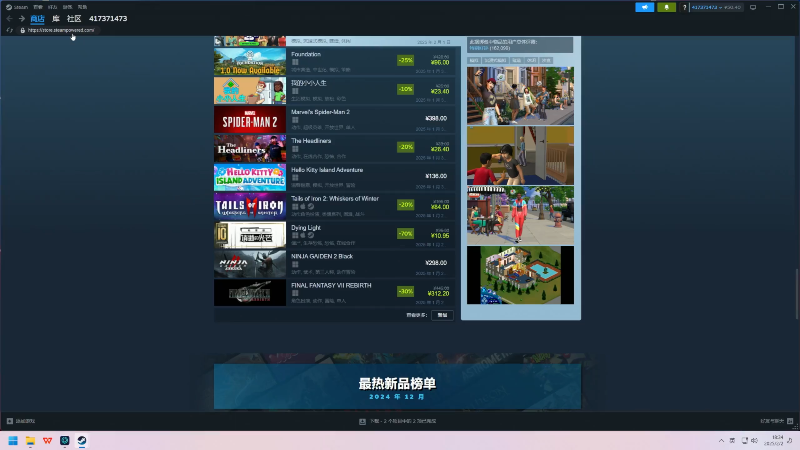Open Windows Start menu
The image size is (800, 450).
point(13,441)
